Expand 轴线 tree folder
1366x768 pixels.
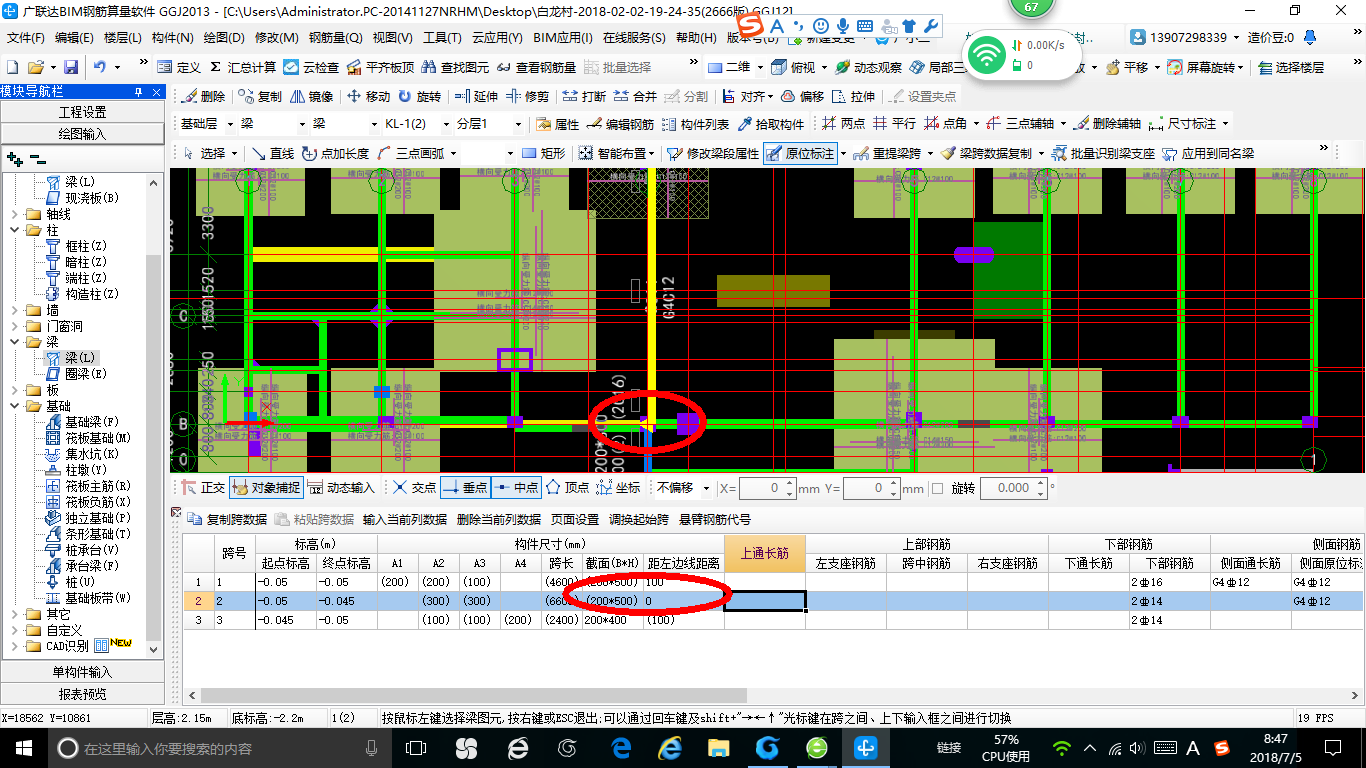(14, 214)
